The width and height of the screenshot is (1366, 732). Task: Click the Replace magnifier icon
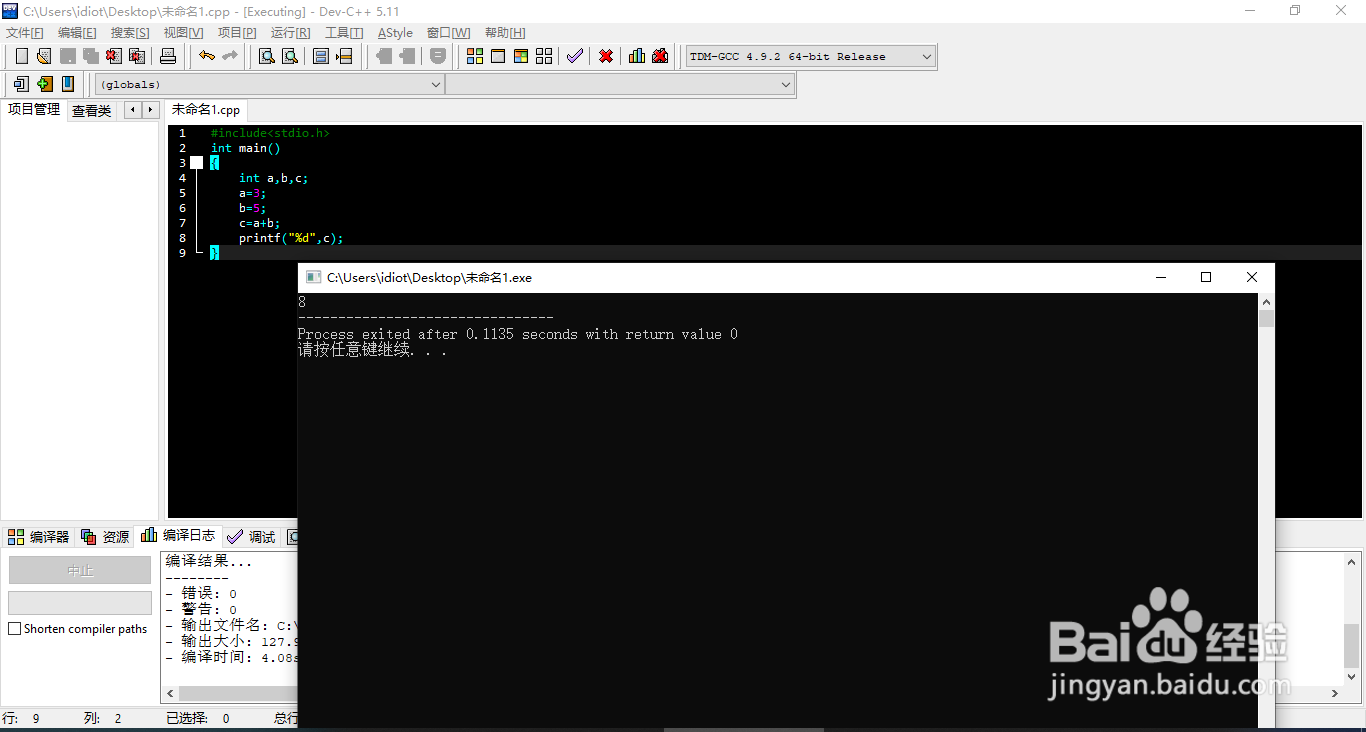290,56
